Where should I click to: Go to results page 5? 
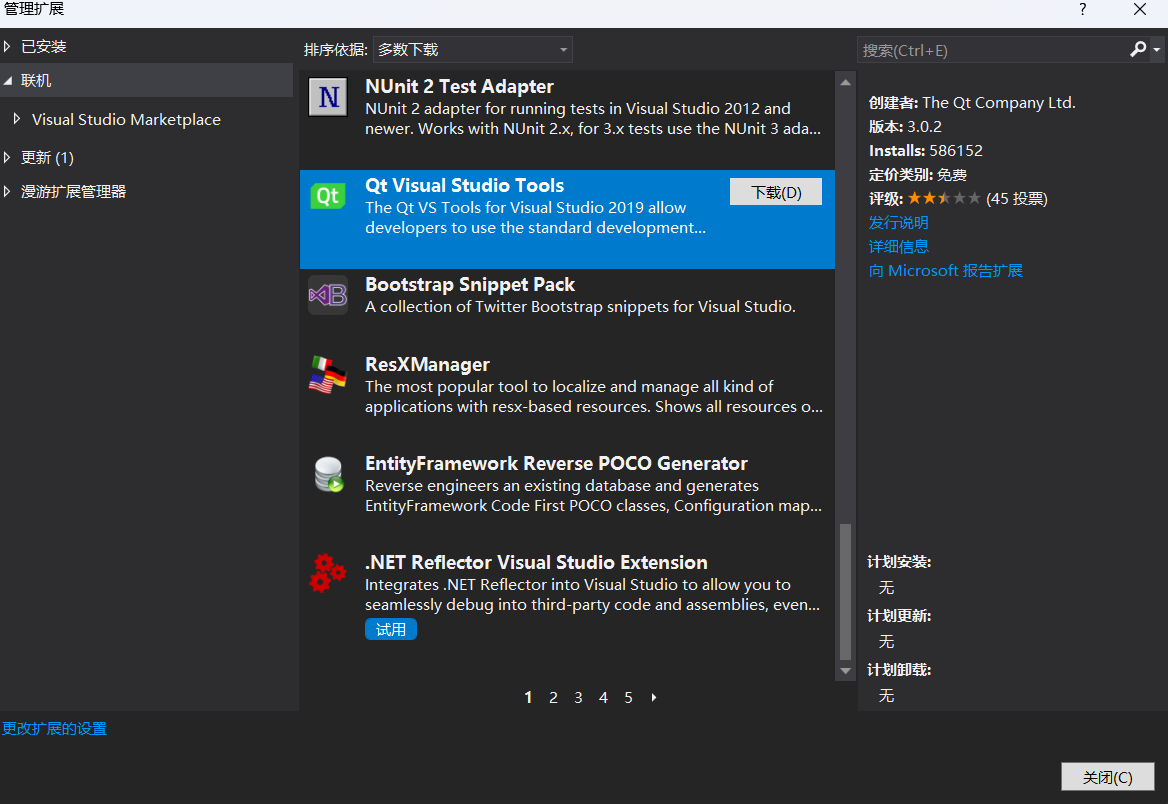tap(628, 697)
